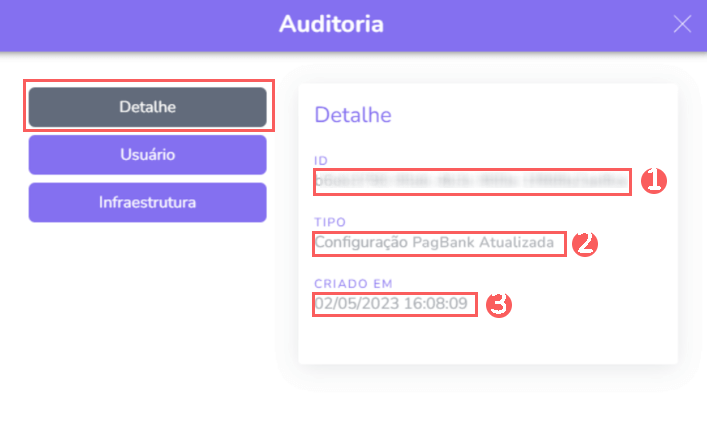Click the word Configuração in the type value

[361, 242]
